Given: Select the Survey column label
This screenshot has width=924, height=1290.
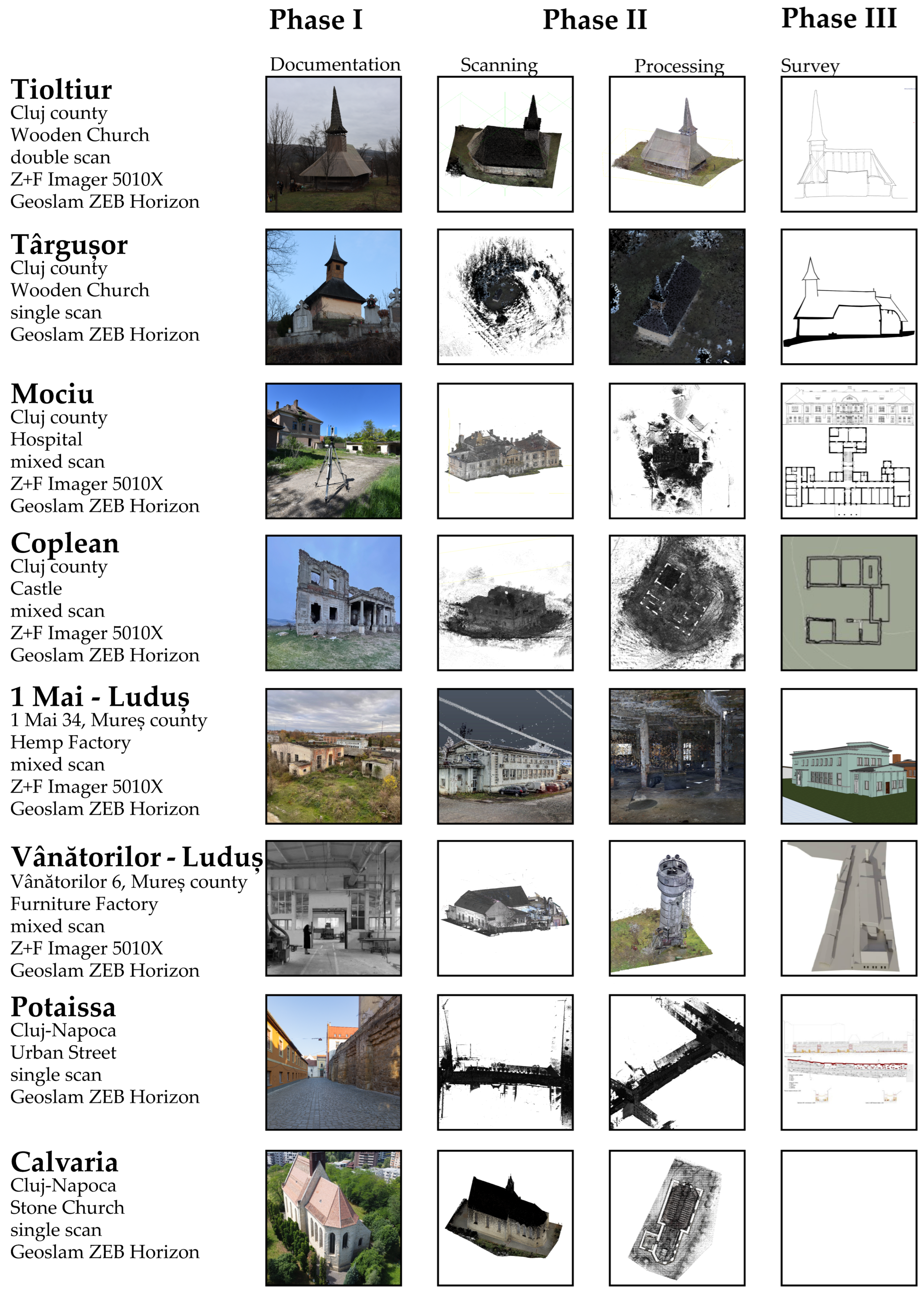Looking at the screenshot, I should tap(810, 66).
